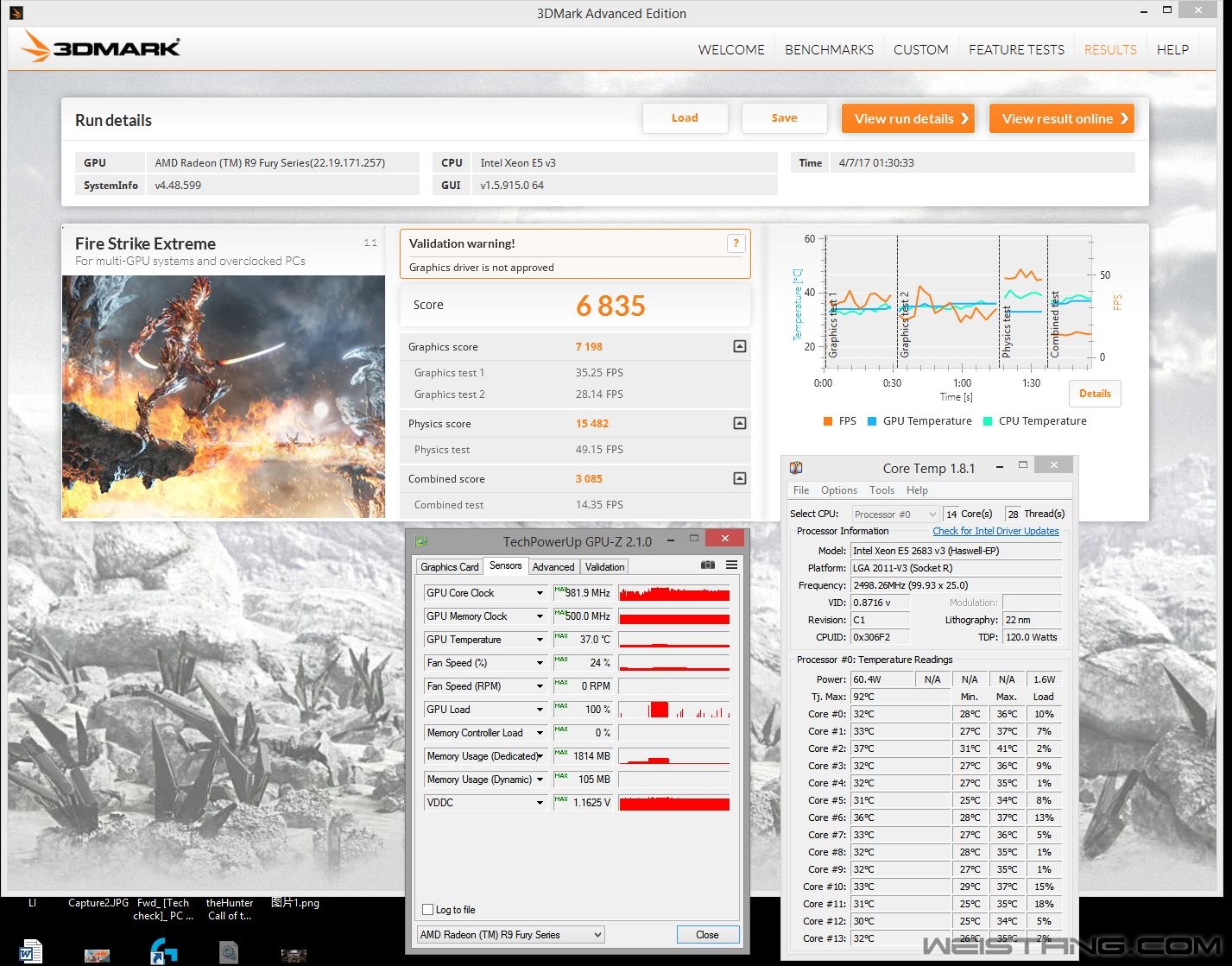The width and height of the screenshot is (1232, 966).
Task: Click the 3DMark window title bar icon
Action: (17, 13)
